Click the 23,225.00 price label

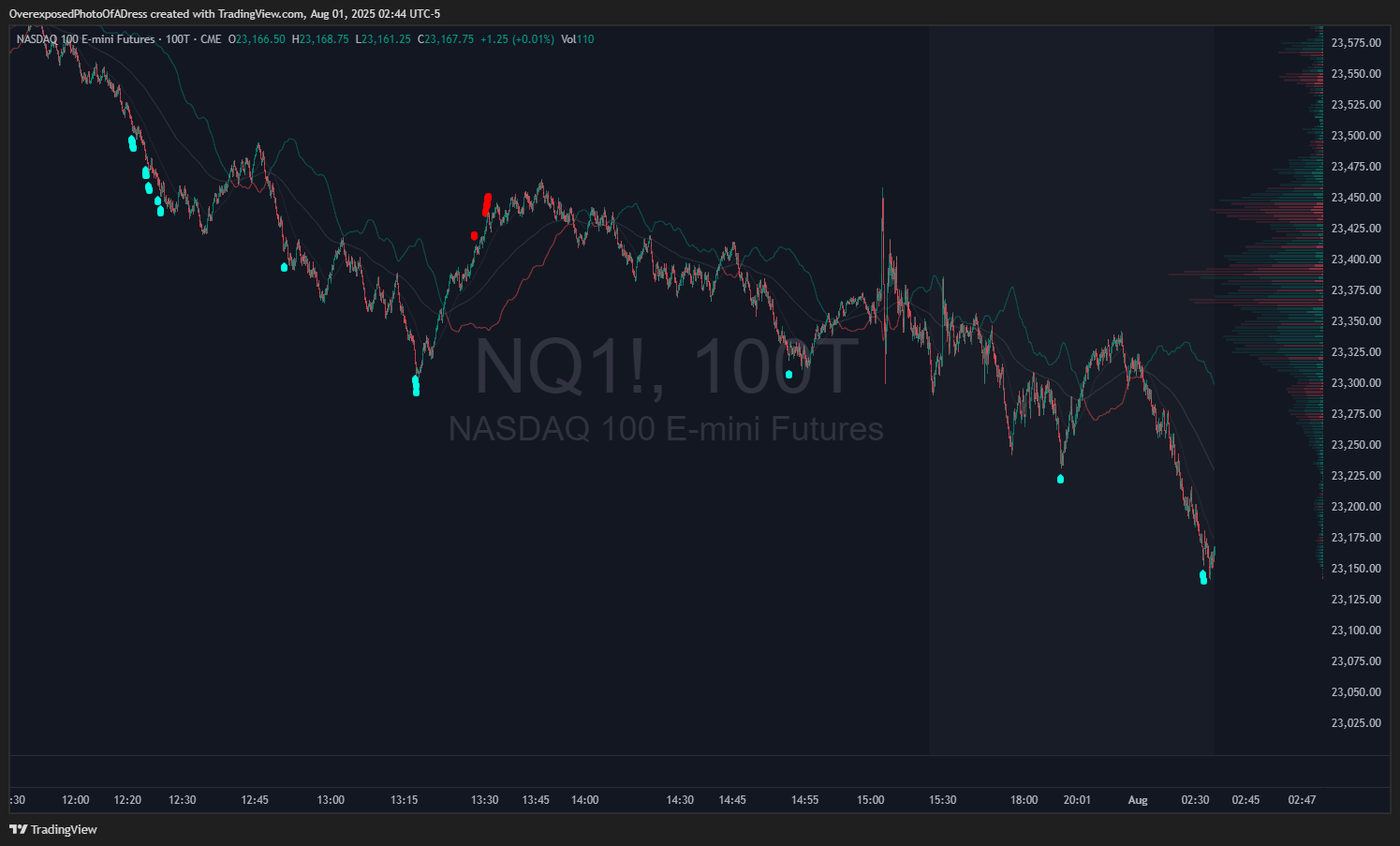pos(1356,476)
